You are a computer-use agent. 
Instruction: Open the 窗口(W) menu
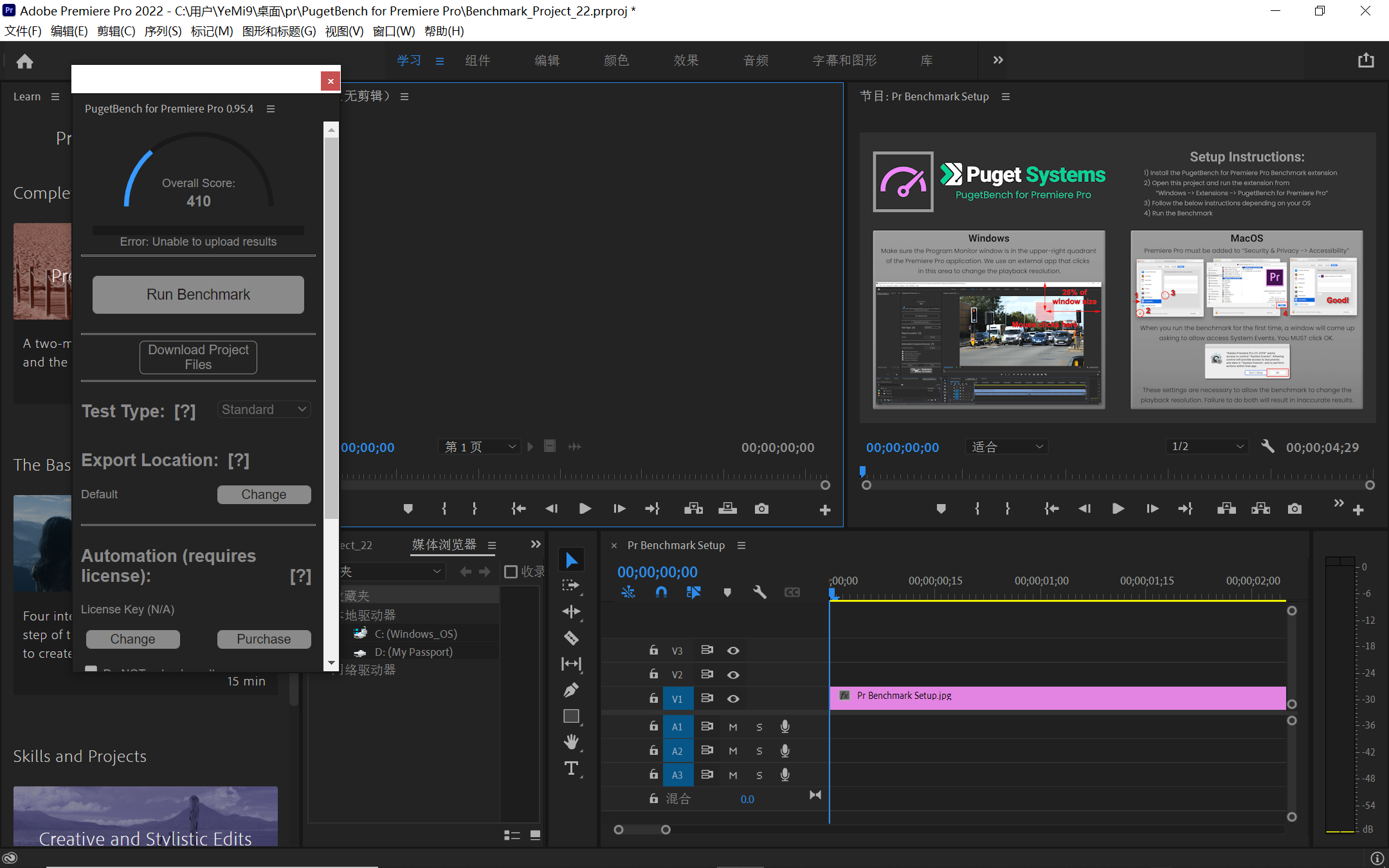(x=394, y=31)
